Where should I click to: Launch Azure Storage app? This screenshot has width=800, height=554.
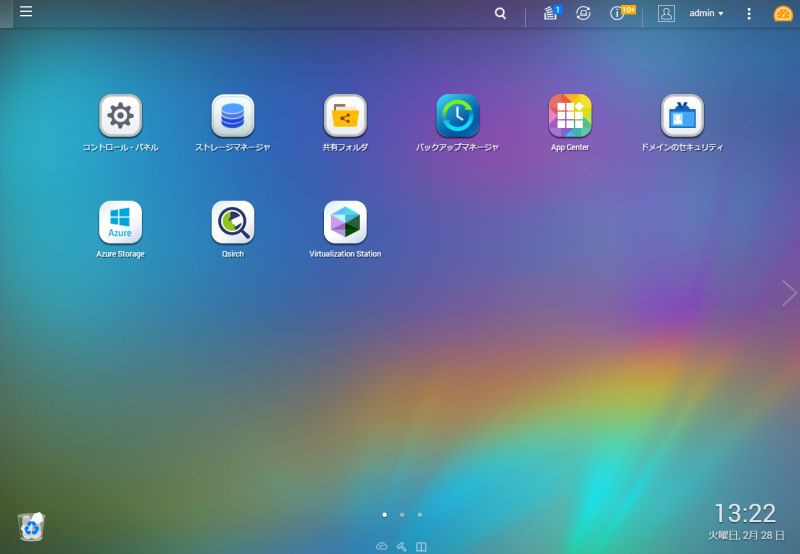120,222
